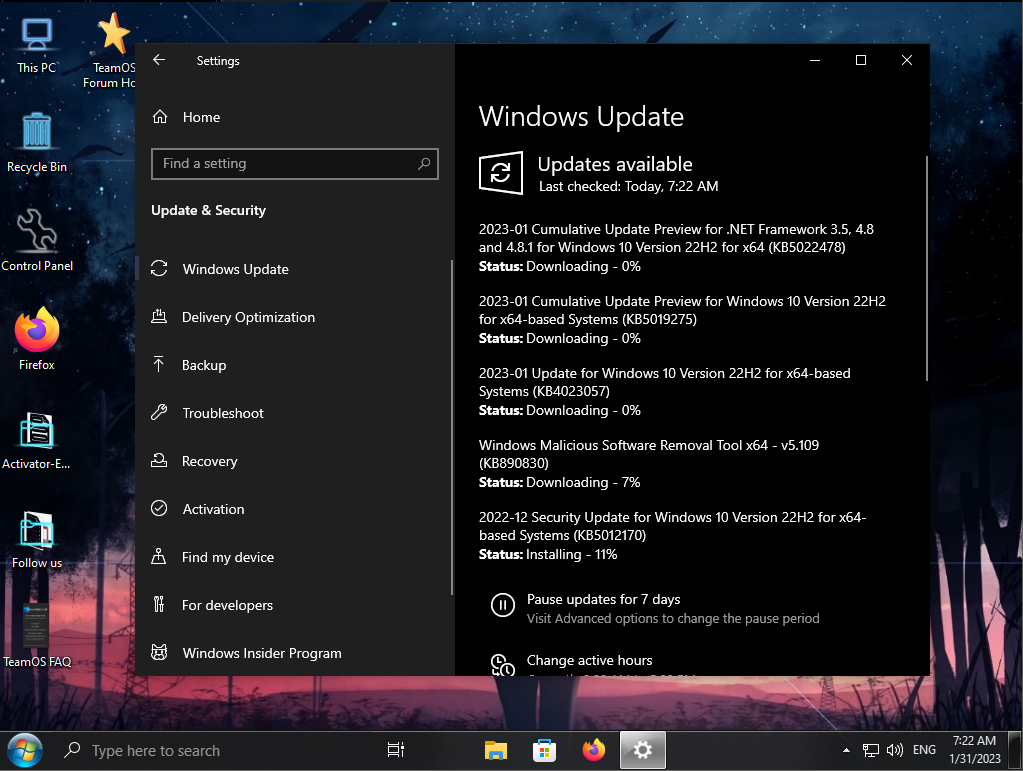Click the Find my device person icon
Screen dimensions: 1023x771
[159, 556]
